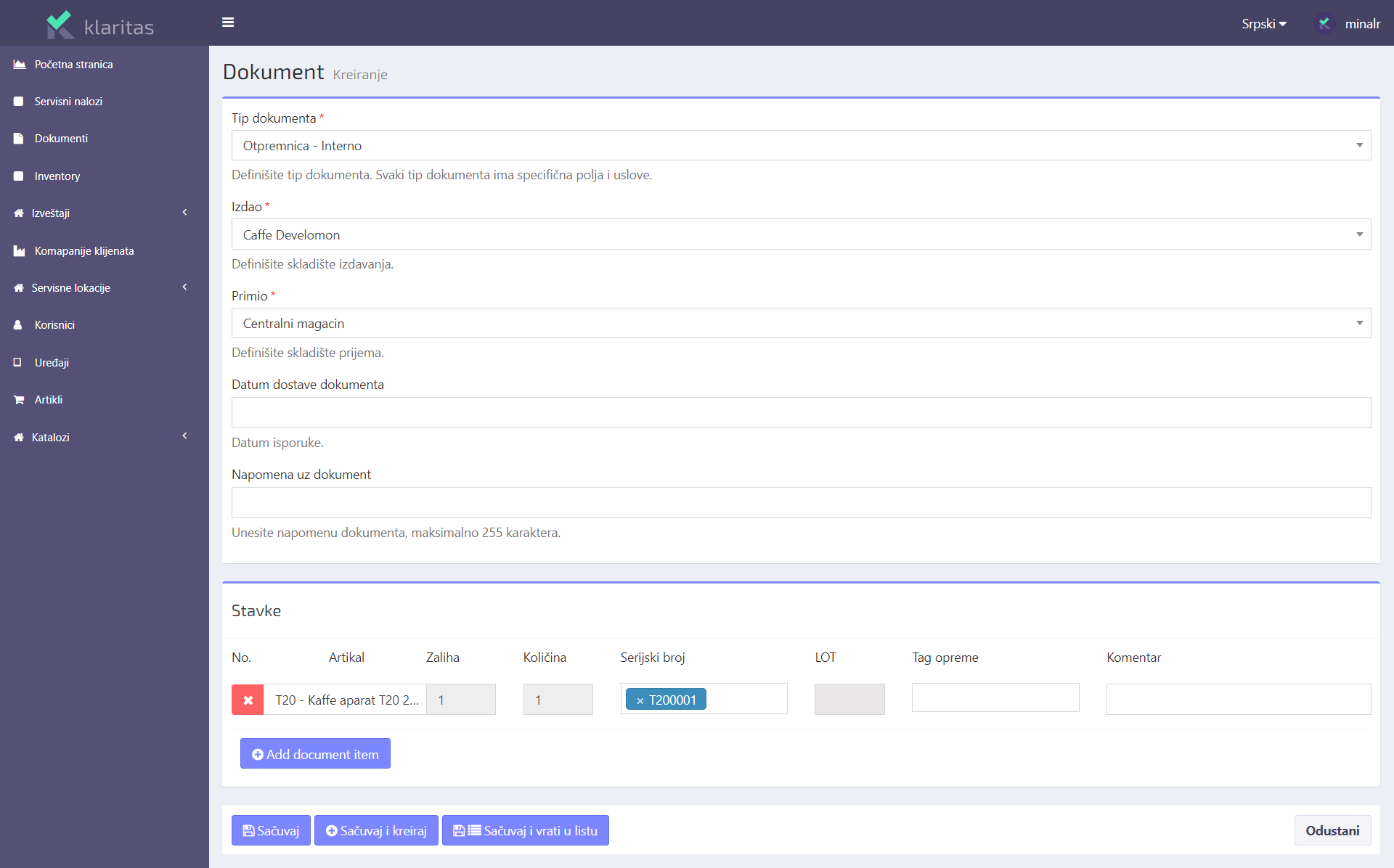This screenshot has width=1394, height=868.
Task: Remove the T200001 serial number tag
Action: [x=640, y=700]
